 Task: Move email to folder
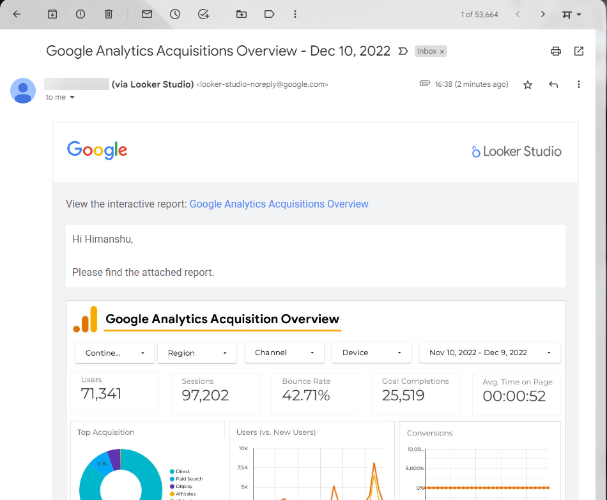click(x=241, y=14)
